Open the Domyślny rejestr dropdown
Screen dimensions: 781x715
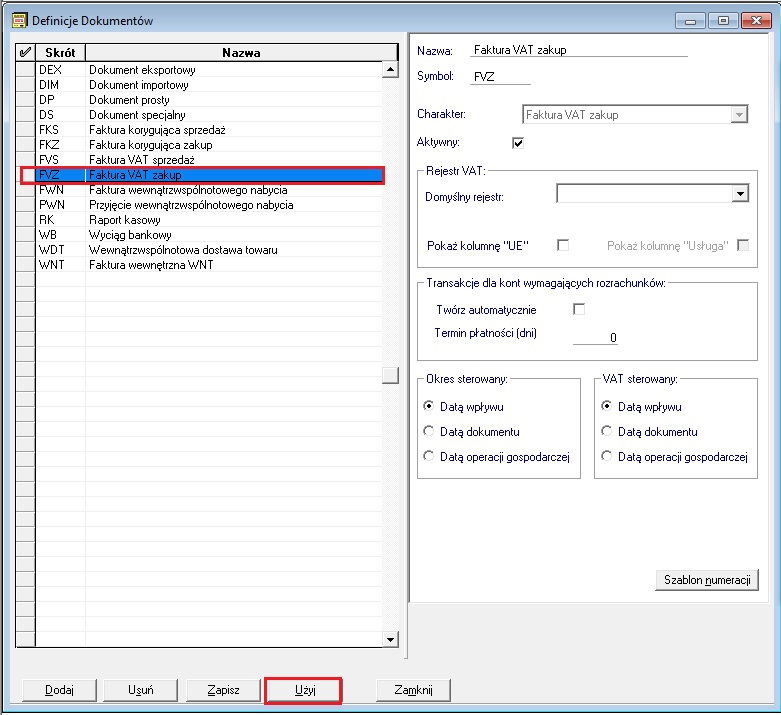click(740, 193)
